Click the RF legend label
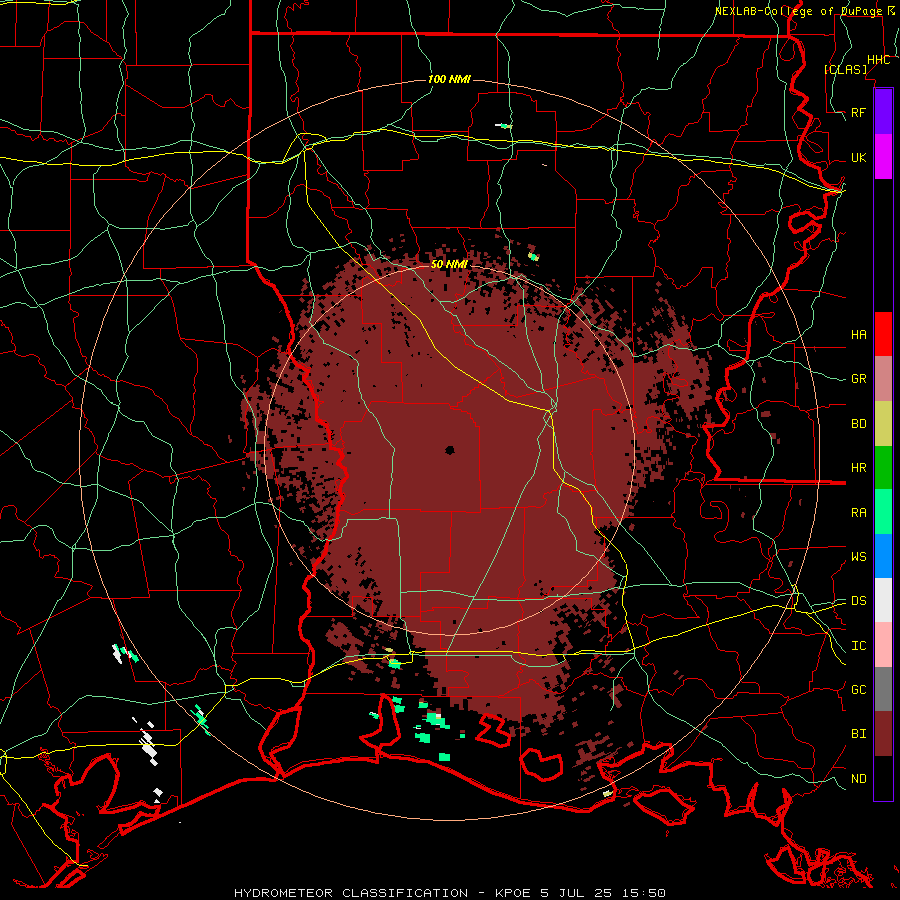900x900 pixels. pyautogui.click(x=859, y=112)
